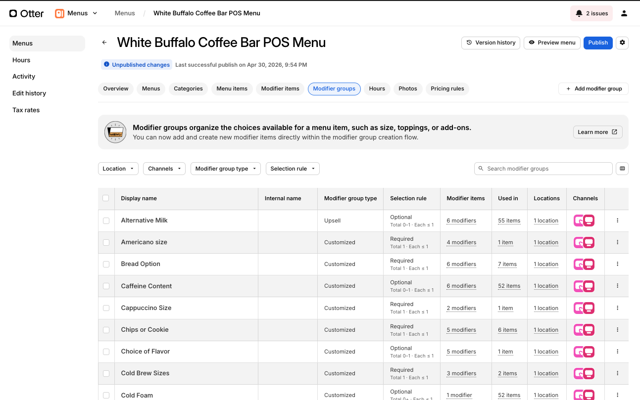Click the back arrow beside the menu title

(x=104, y=42)
